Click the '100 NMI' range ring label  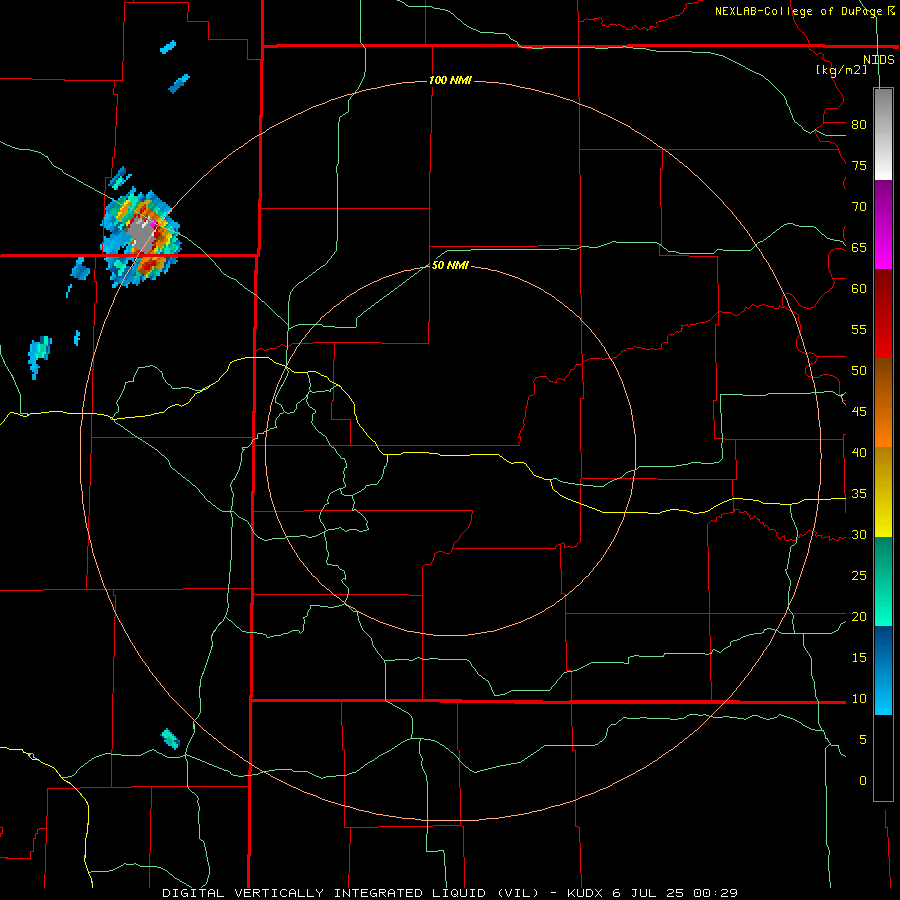[451, 80]
